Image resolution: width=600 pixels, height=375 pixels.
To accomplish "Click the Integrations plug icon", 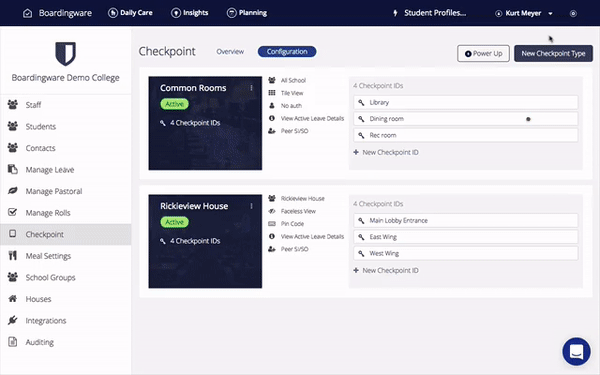I will (x=13, y=320).
